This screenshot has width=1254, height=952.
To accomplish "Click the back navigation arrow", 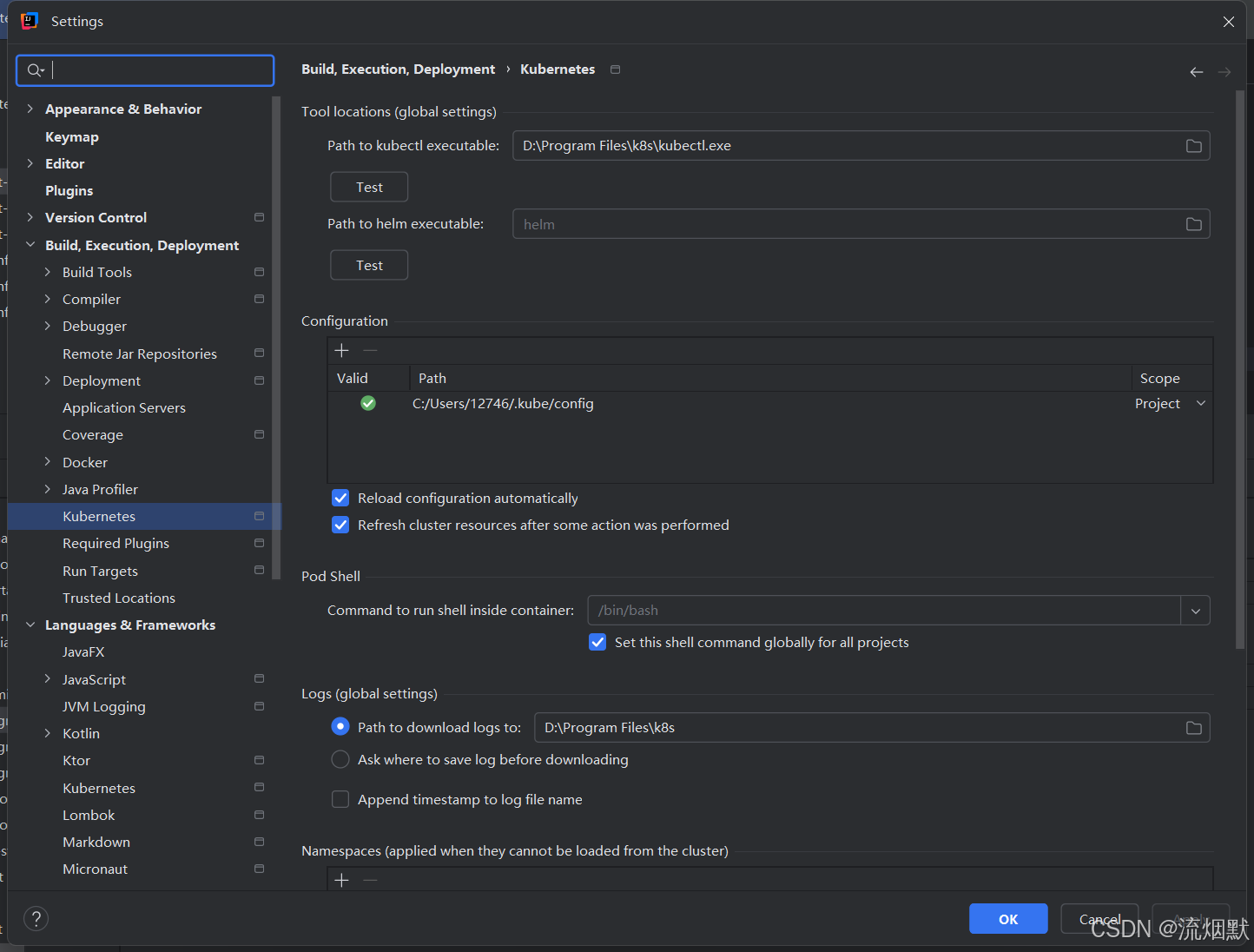I will 1196,72.
